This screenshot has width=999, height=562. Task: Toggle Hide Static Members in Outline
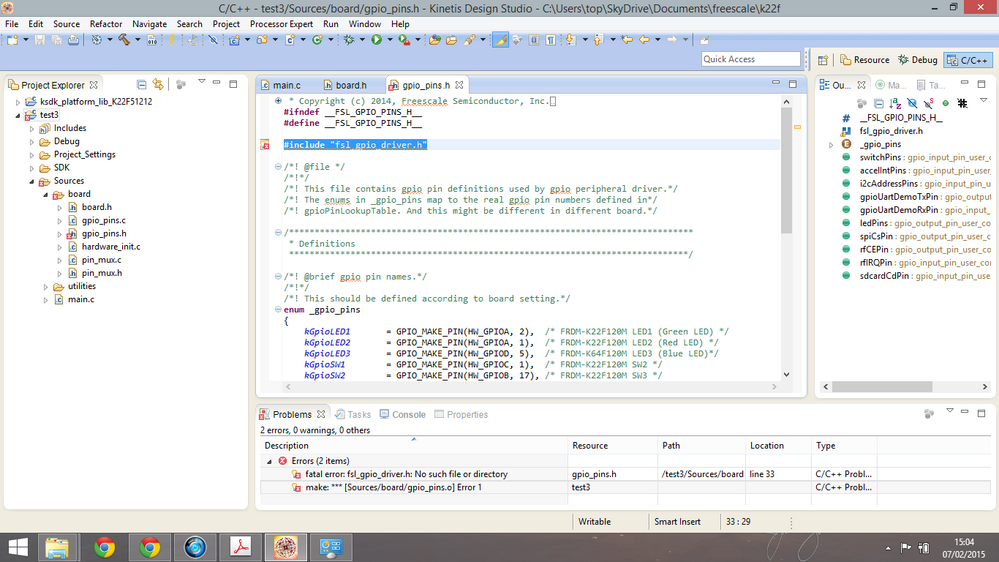[x=929, y=103]
